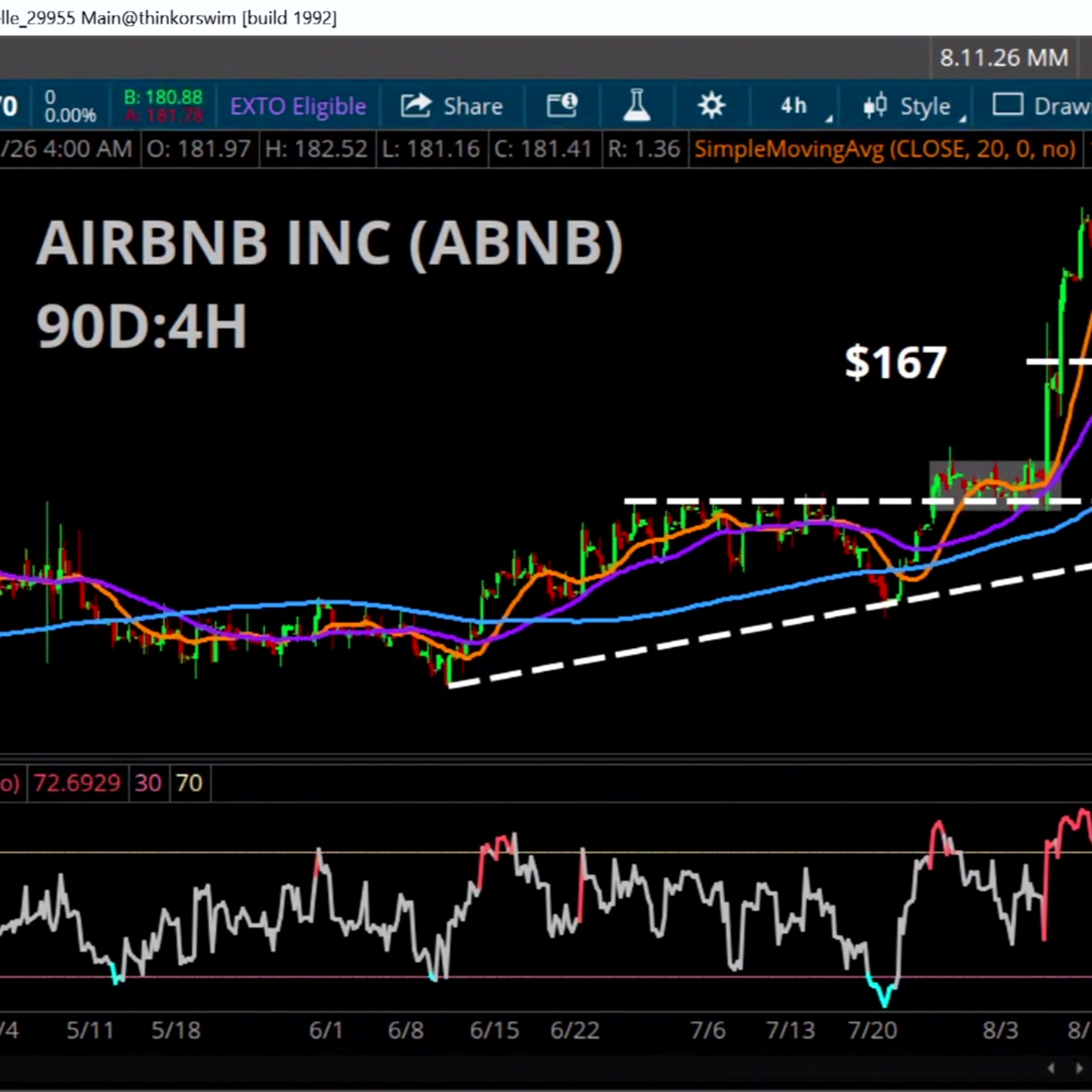Click the Share button label

point(473,106)
